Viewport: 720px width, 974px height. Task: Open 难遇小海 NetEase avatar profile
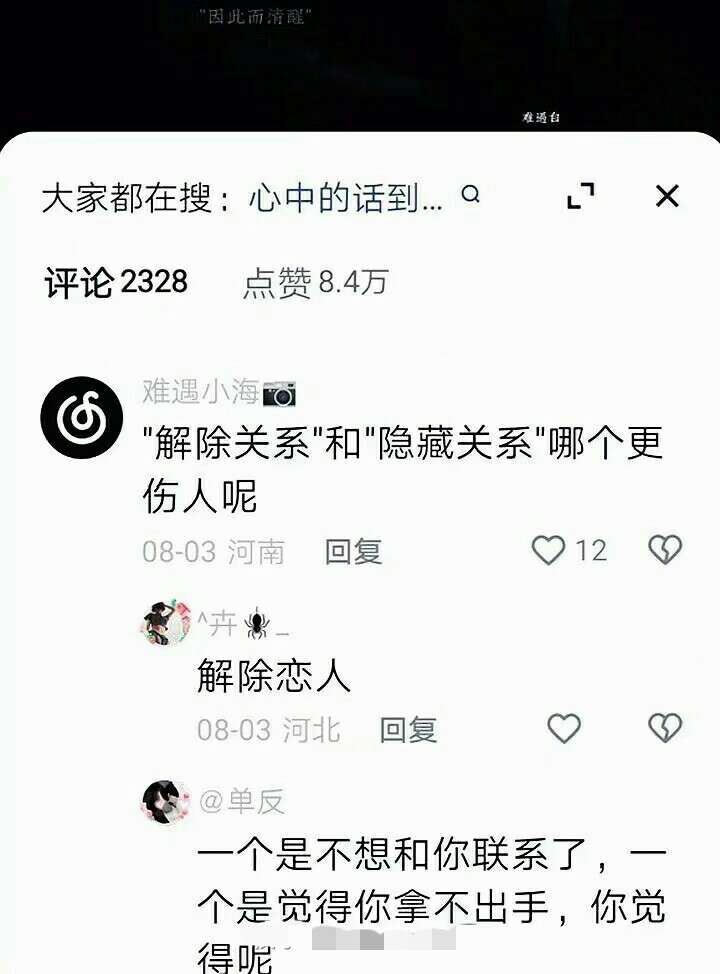81,417
